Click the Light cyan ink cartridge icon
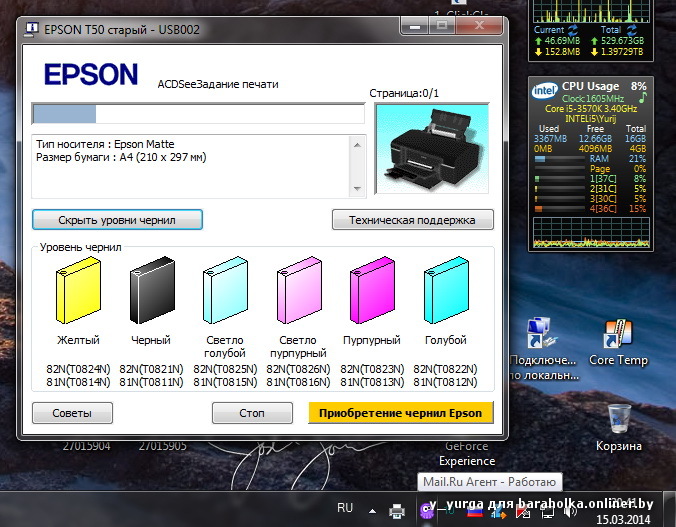676x527 pixels. (225, 290)
